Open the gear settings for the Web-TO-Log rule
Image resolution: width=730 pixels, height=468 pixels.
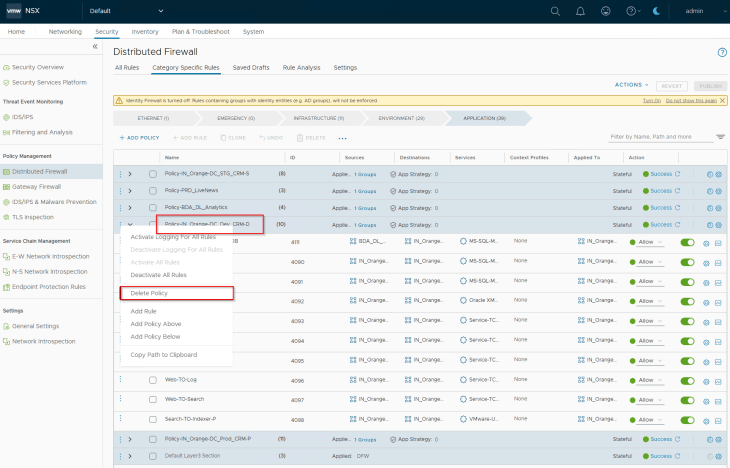pos(706,380)
